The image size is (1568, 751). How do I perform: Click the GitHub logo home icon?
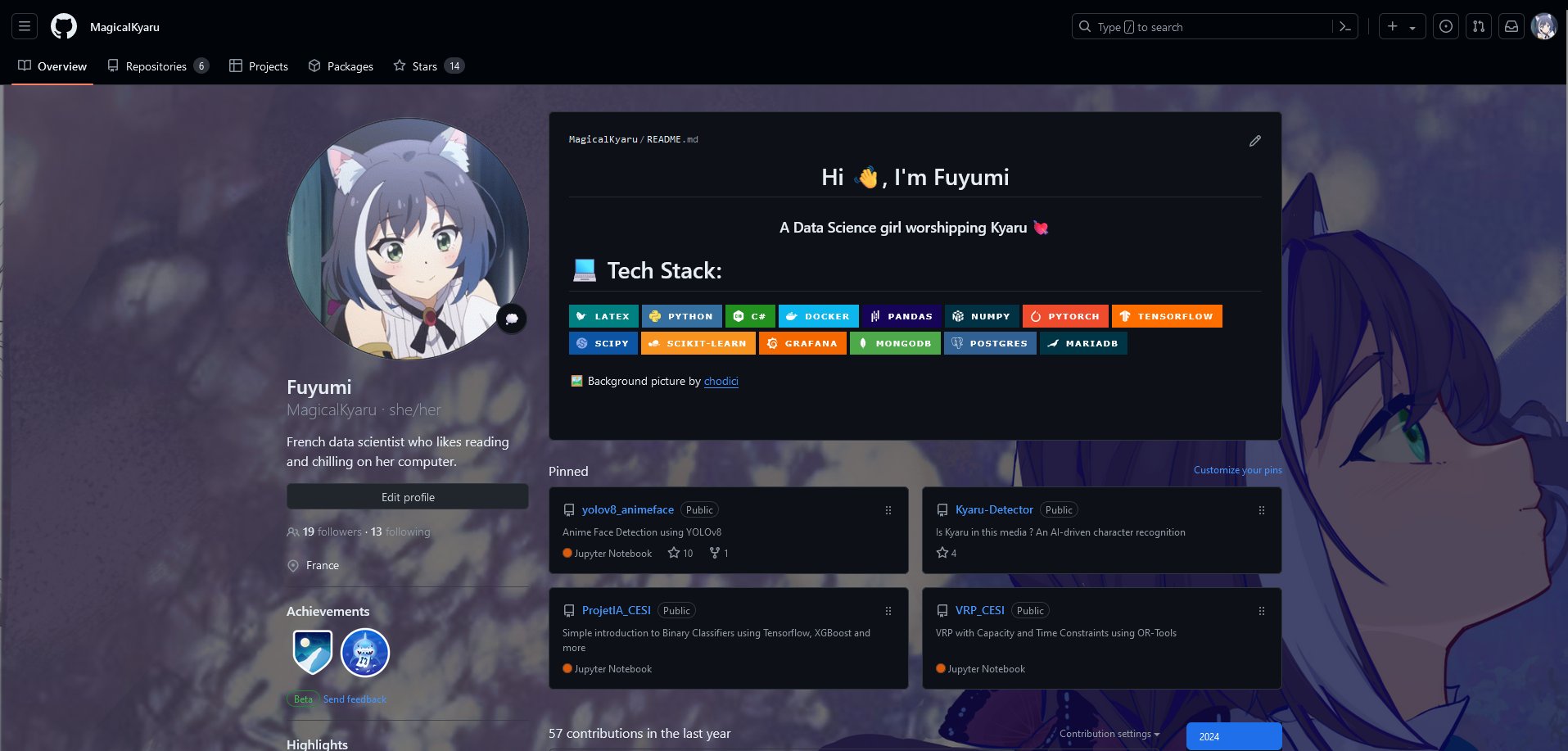[x=64, y=27]
